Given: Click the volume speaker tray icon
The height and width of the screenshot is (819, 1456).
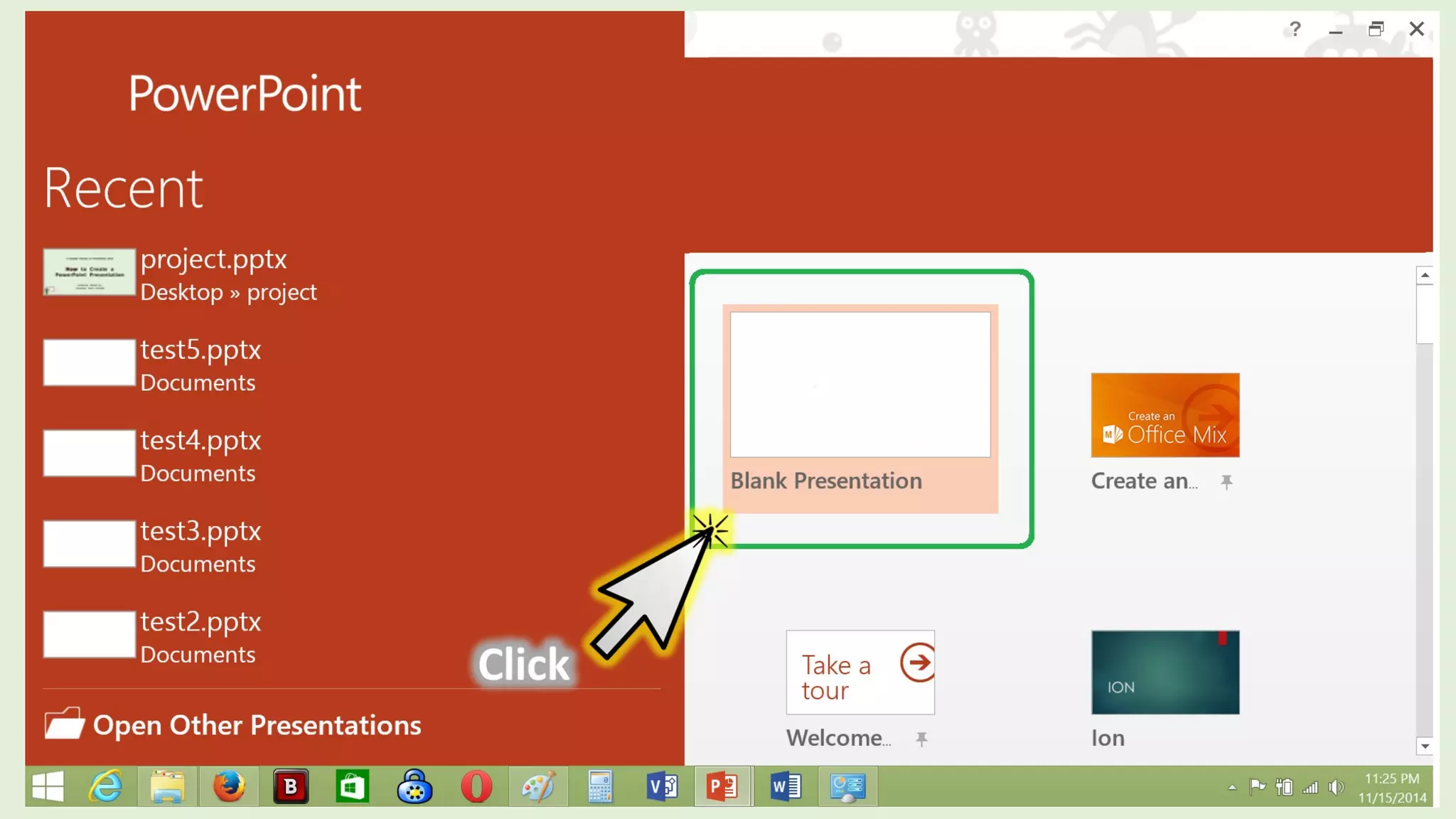Looking at the screenshot, I should pos(1337,787).
